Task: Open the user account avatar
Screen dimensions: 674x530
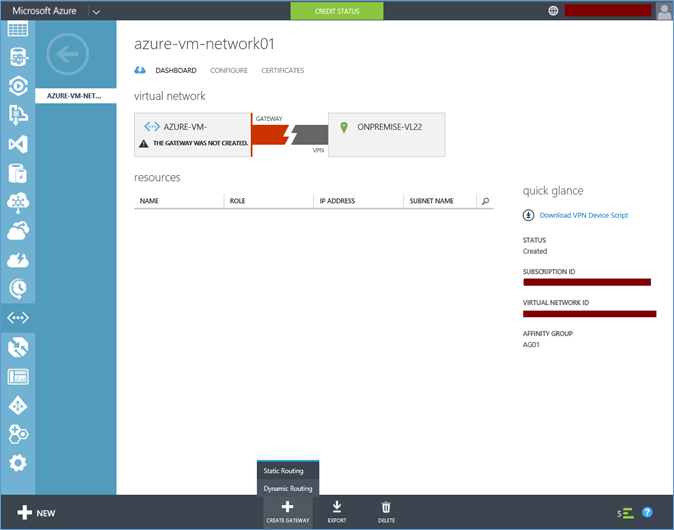Action: coord(664,11)
